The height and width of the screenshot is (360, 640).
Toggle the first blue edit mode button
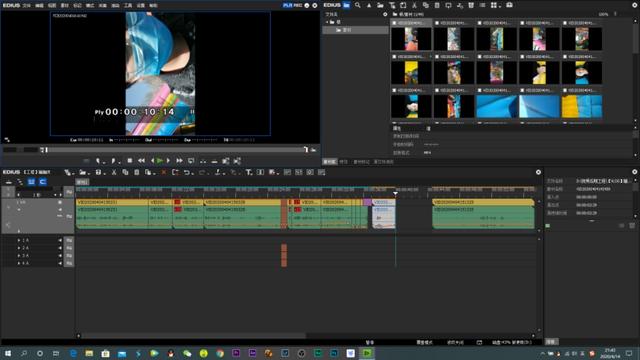(x=31, y=182)
